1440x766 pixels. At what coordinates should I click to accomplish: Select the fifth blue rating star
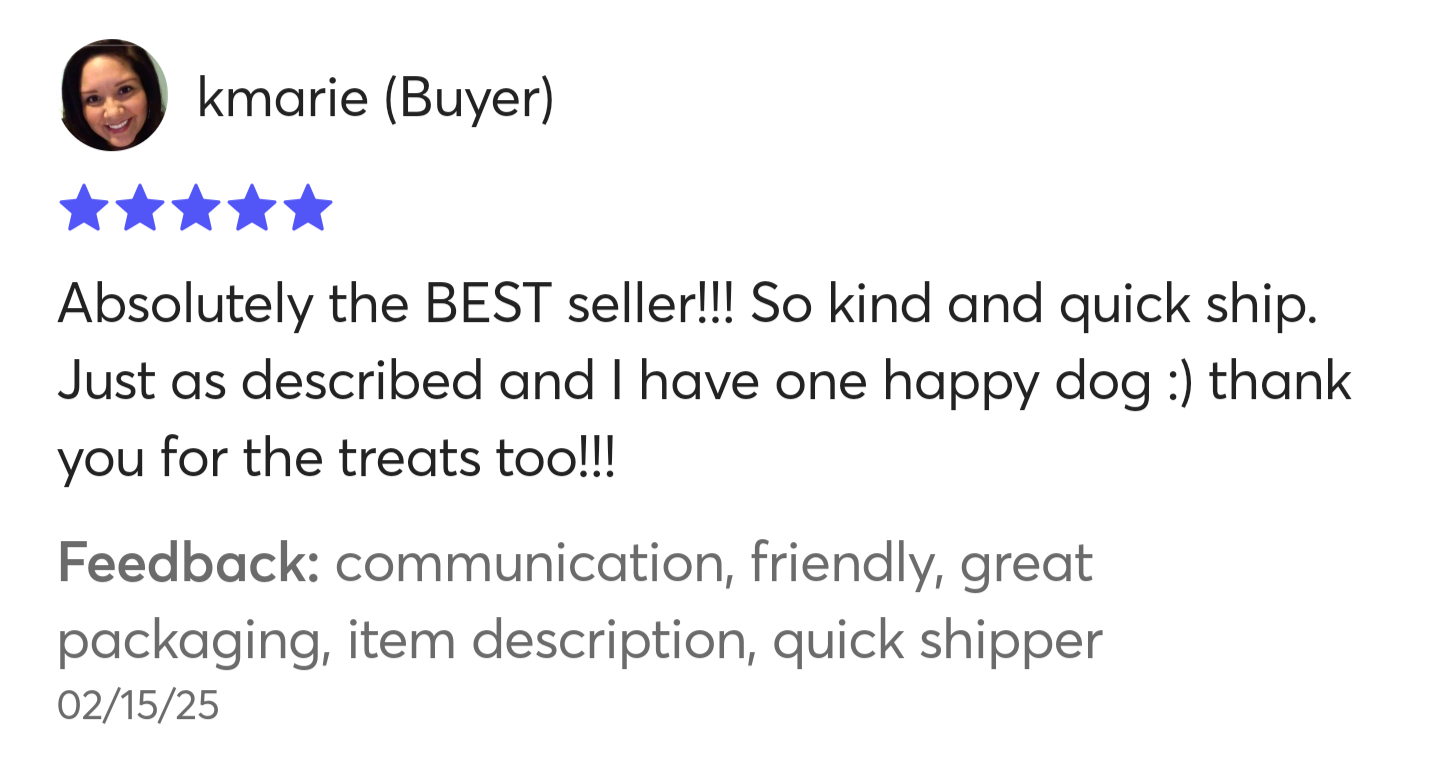(306, 207)
